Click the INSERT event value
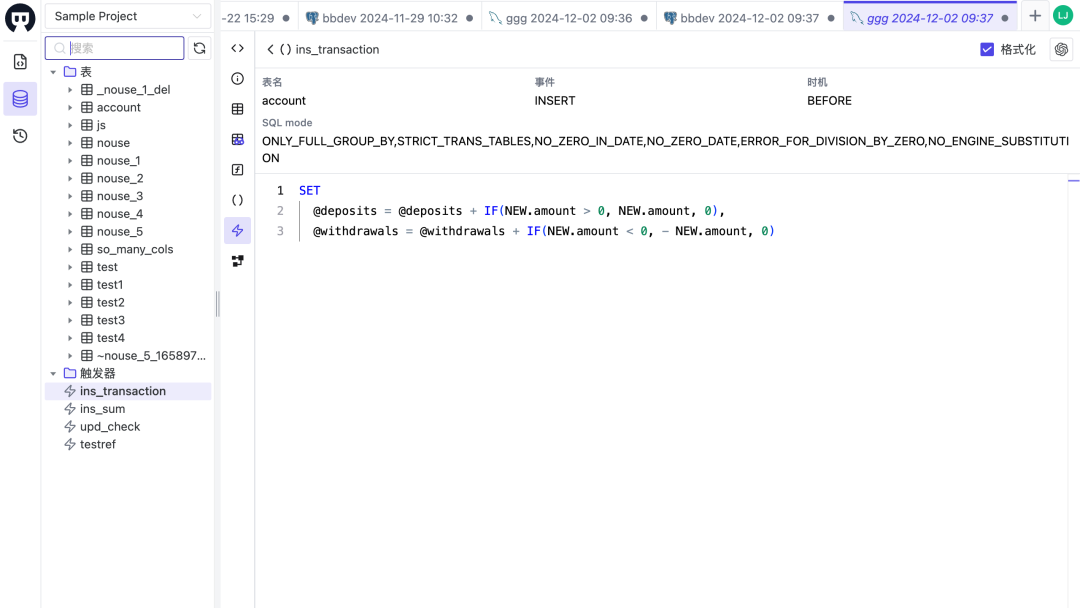The height and width of the screenshot is (608, 1080). [554, 101]
